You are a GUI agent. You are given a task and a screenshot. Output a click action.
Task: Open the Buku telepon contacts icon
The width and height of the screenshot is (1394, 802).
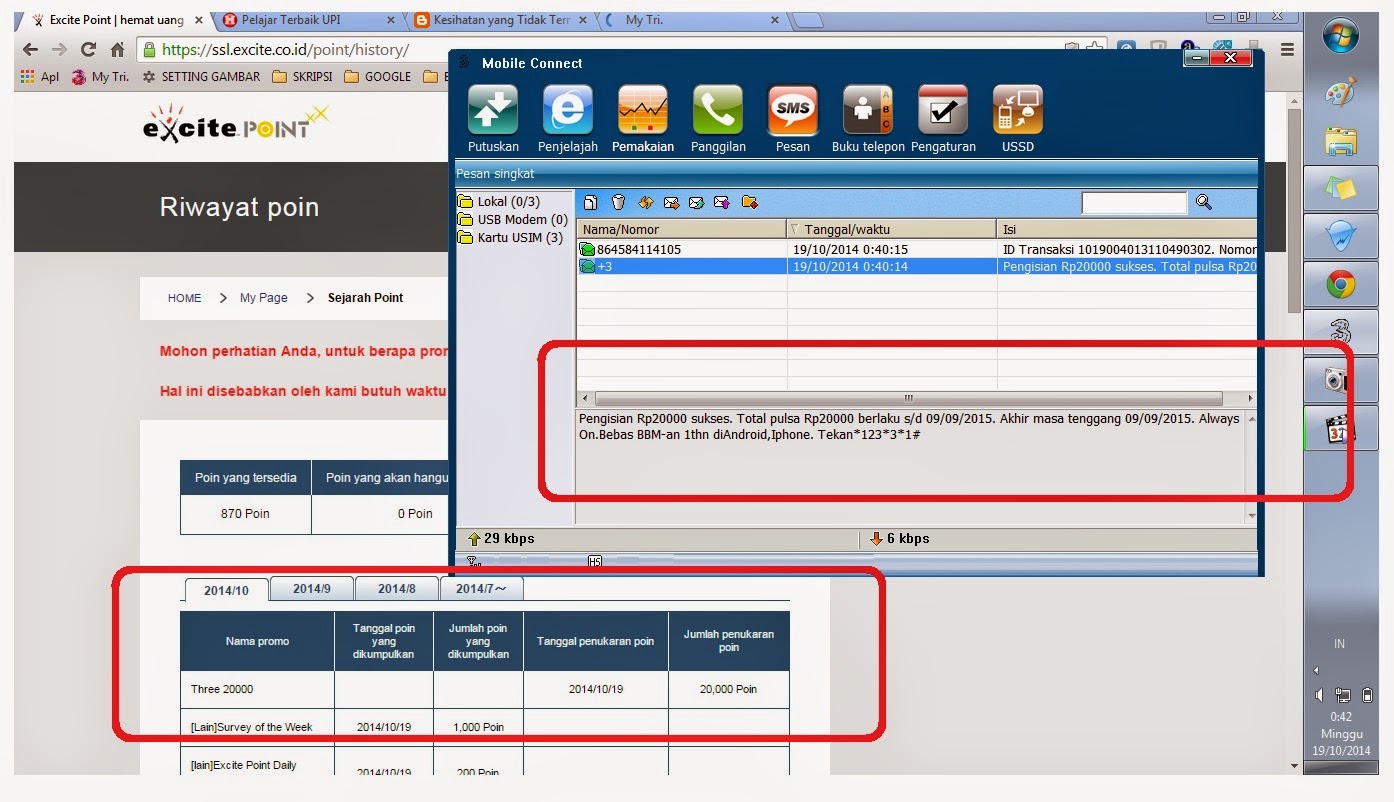tap(868, 110)
